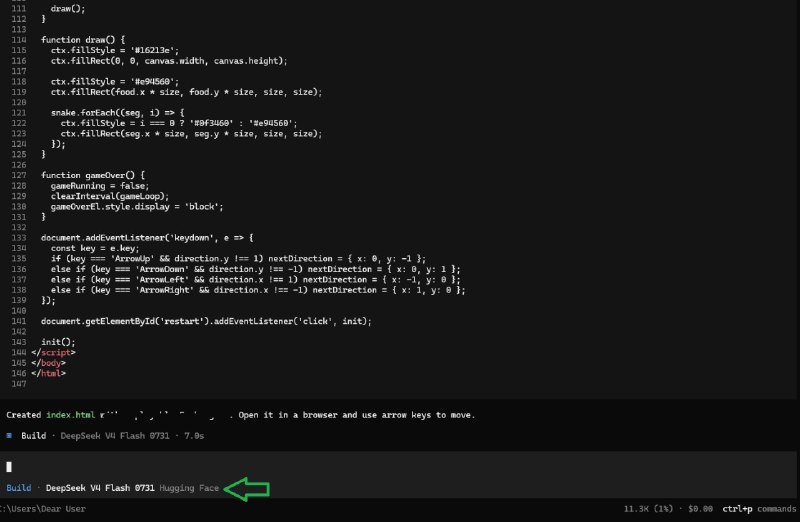Click the ternary fillStyle line with '#0f3460'

(x=179, y=123)
